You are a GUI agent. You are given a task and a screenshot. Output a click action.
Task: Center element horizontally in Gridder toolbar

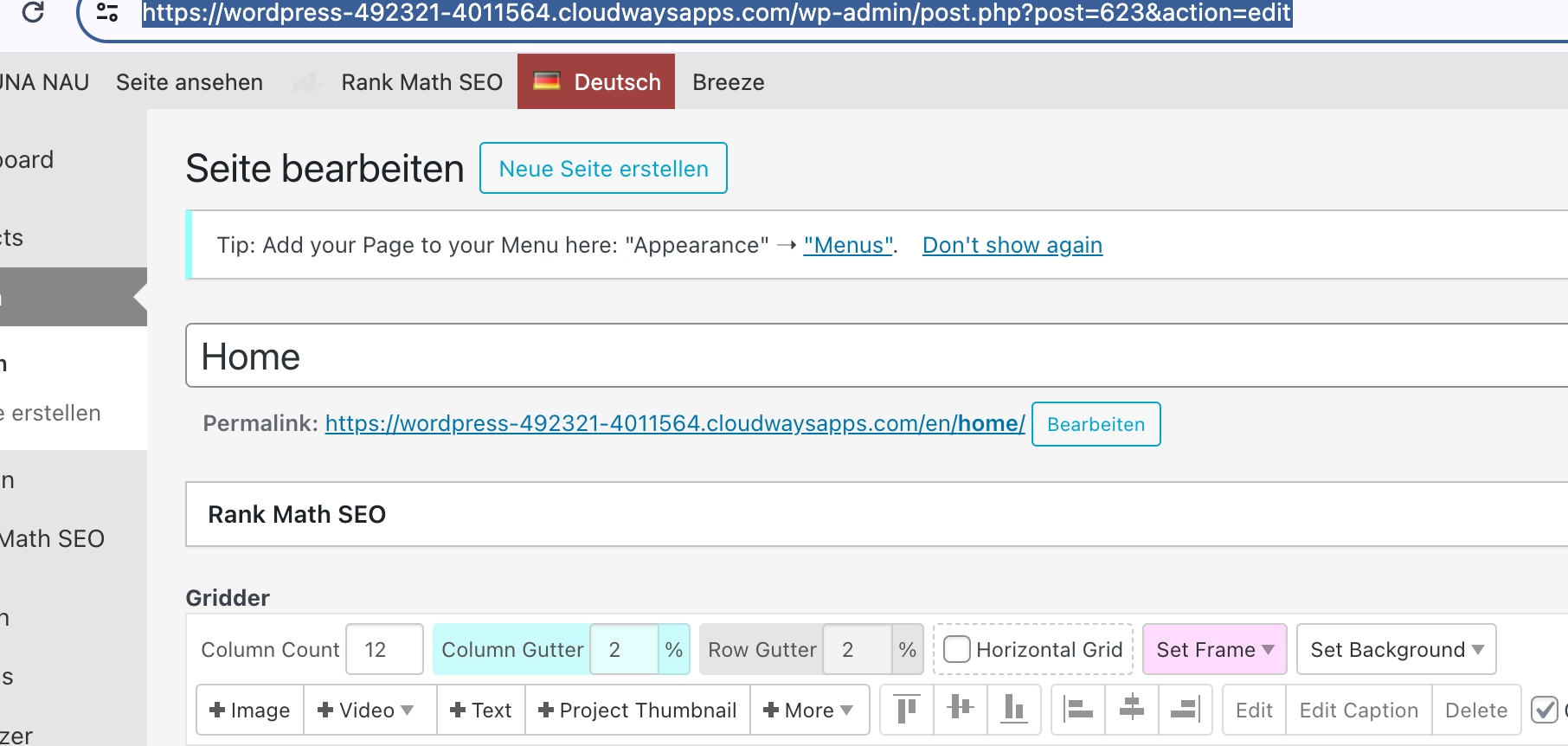[x=1131, y=710]
